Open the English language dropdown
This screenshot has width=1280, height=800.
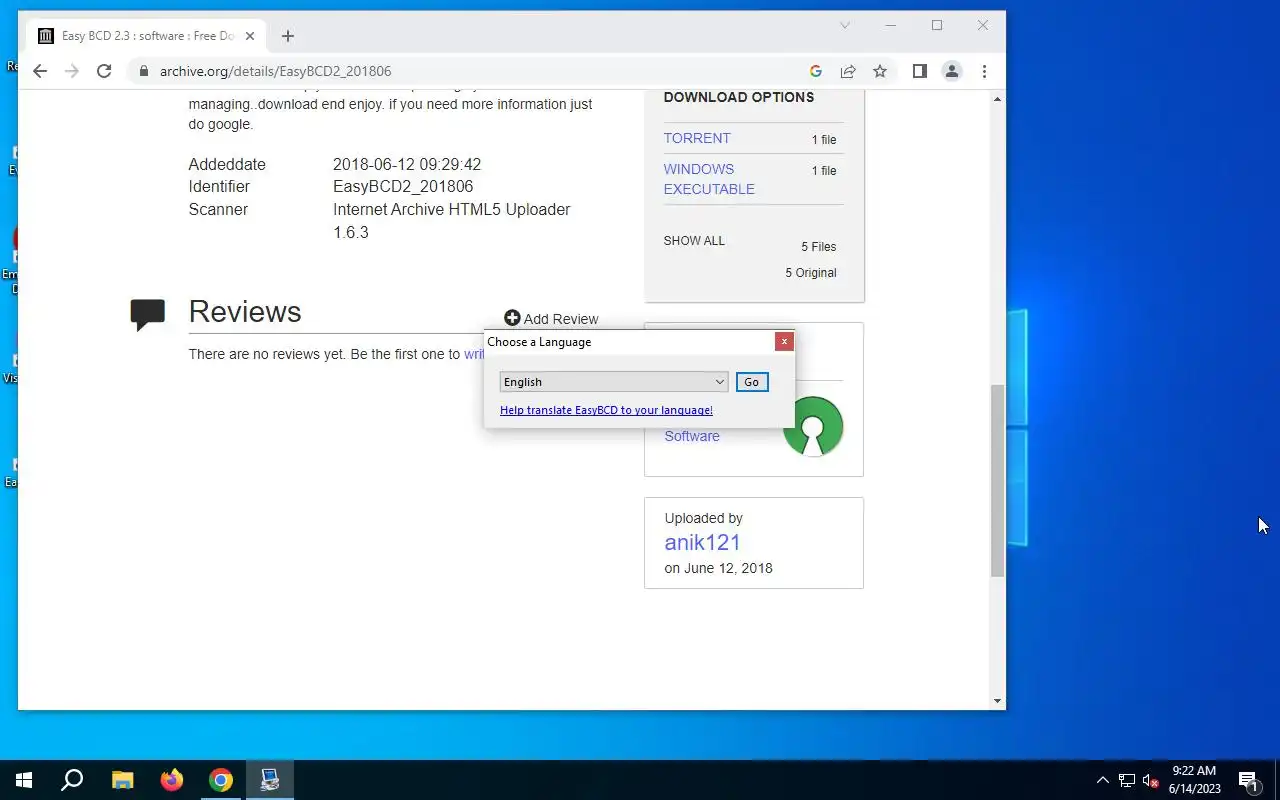(613, 382)
